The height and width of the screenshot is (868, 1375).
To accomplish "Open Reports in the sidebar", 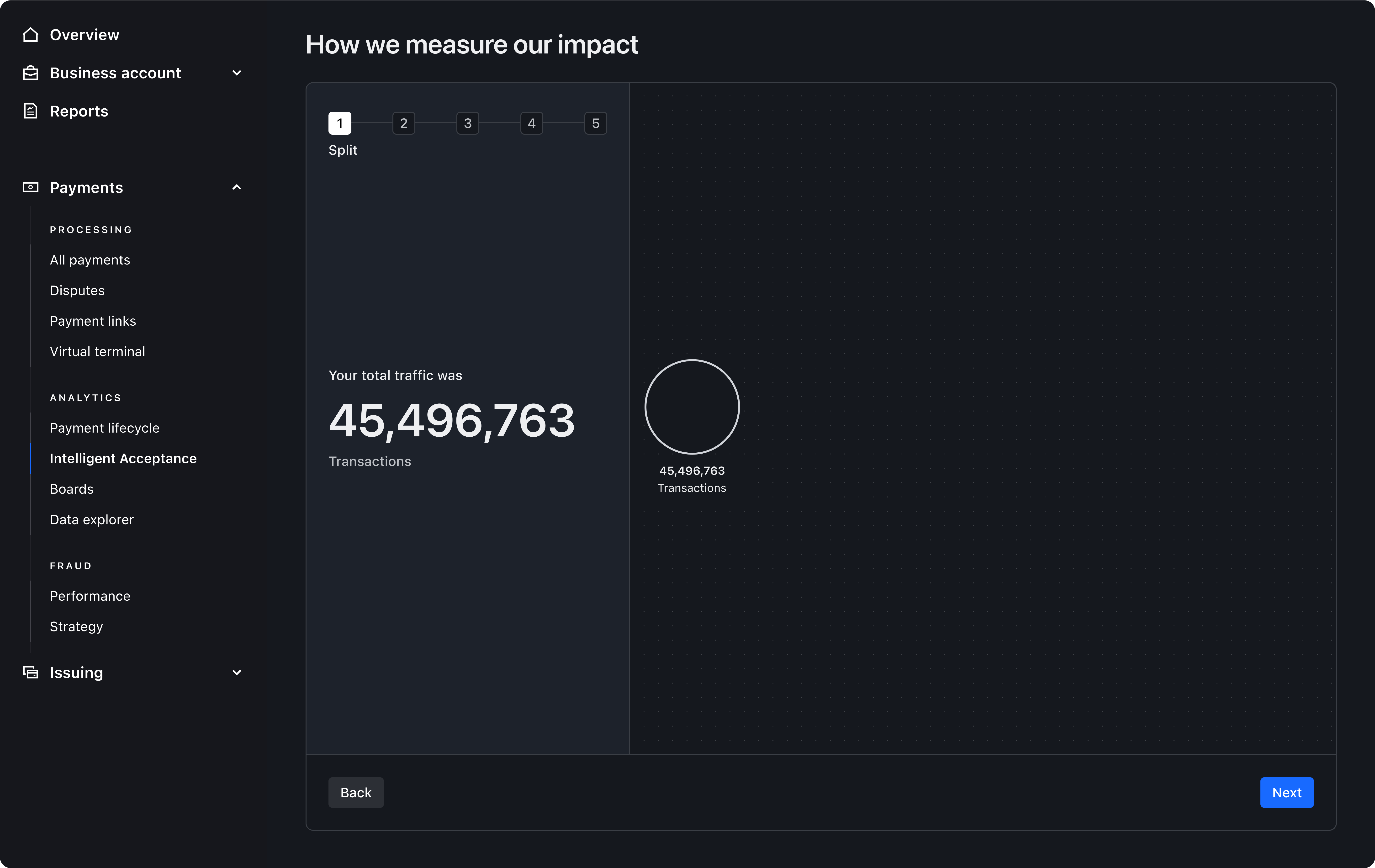I will coord(79,111).
